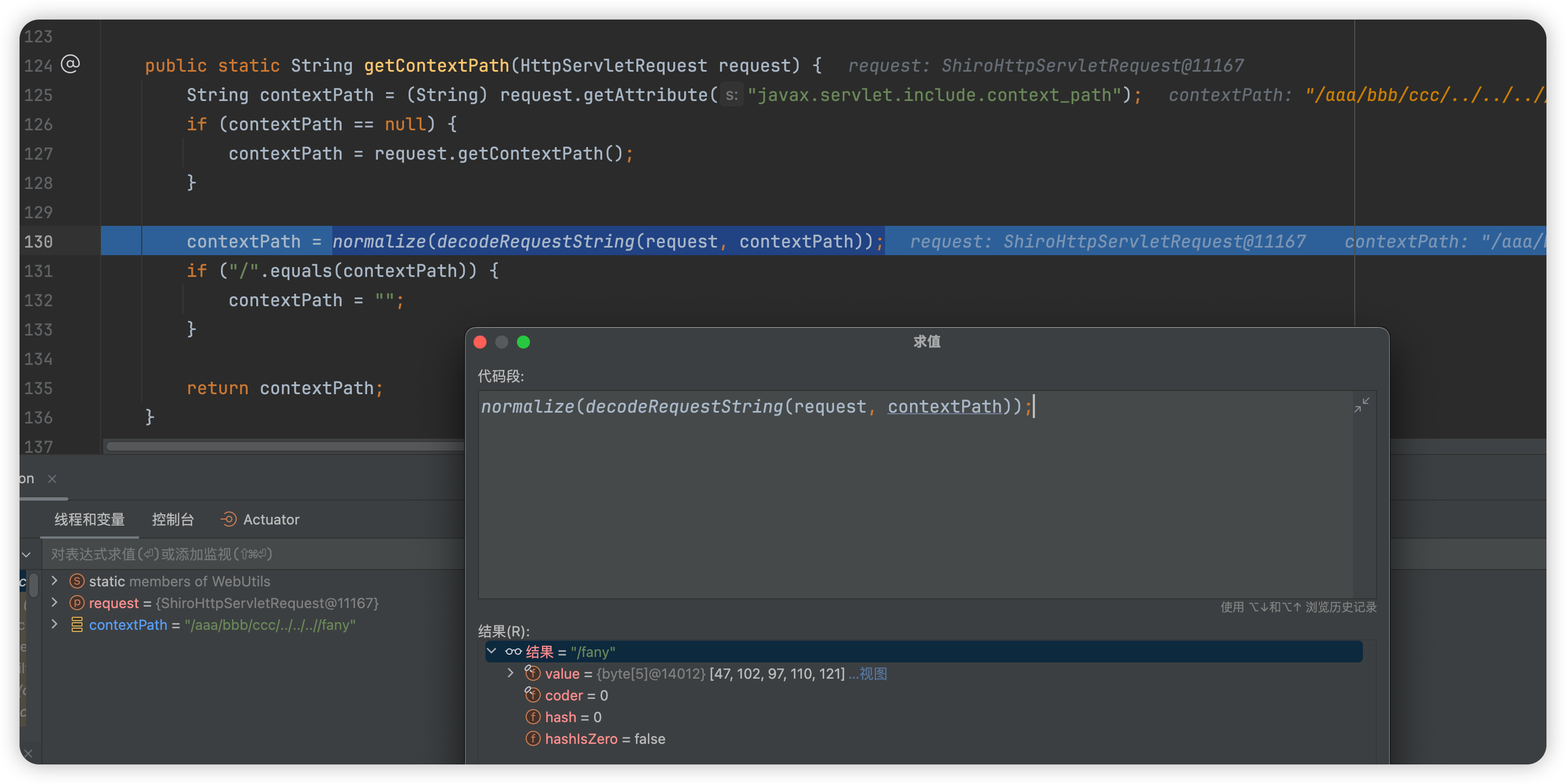1566x784 pixels.
Task: Select the 线程和变量 tab
Action: pos(90,520)
